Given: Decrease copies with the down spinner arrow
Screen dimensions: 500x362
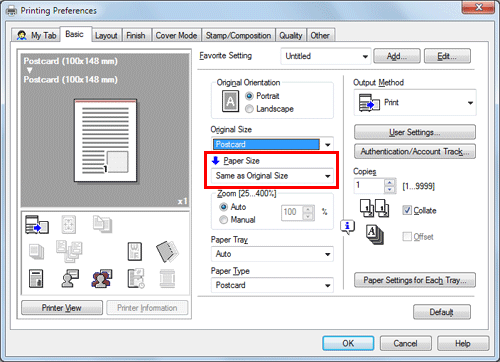Looking at the screenshot, I should point(389,190).
